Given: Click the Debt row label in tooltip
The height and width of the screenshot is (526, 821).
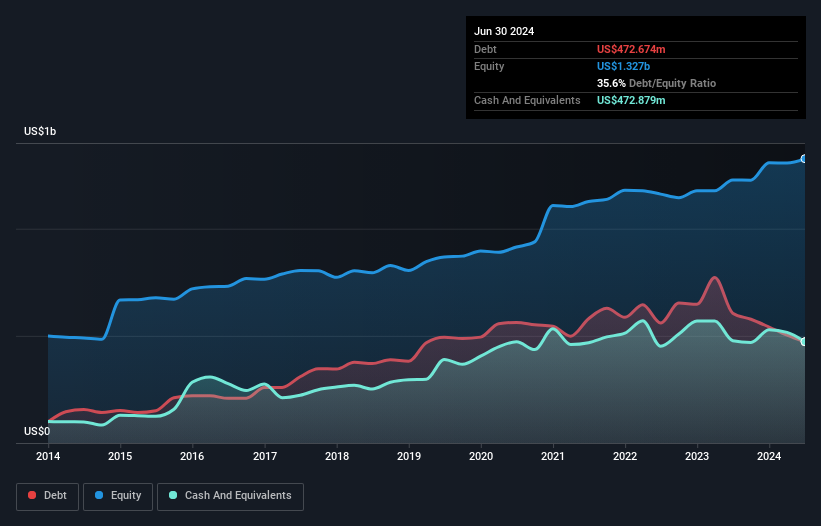Looking at the screenshot, I should [x=485, y=49].
